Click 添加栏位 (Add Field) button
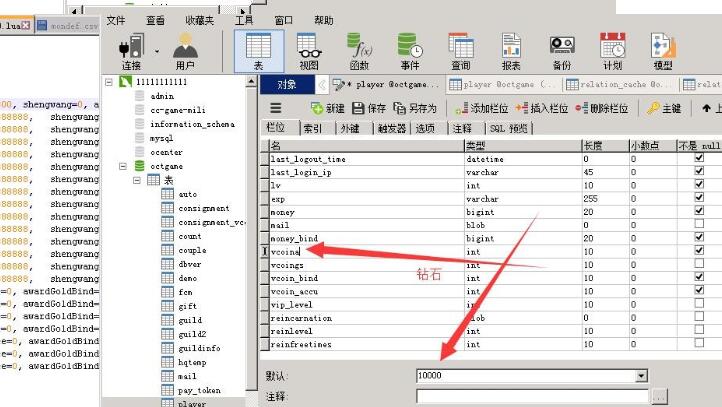 click(x=482, y=108)
